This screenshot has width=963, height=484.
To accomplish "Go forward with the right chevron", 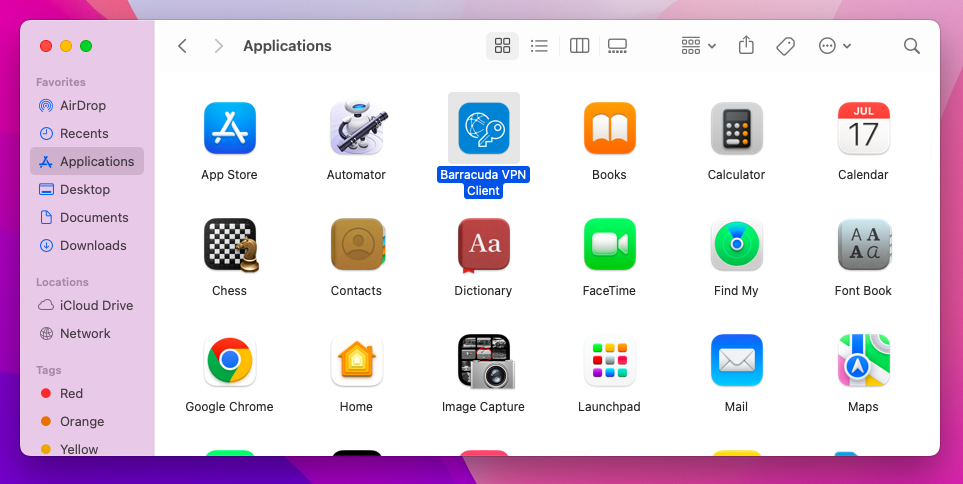I will click(x=218, y=46).
